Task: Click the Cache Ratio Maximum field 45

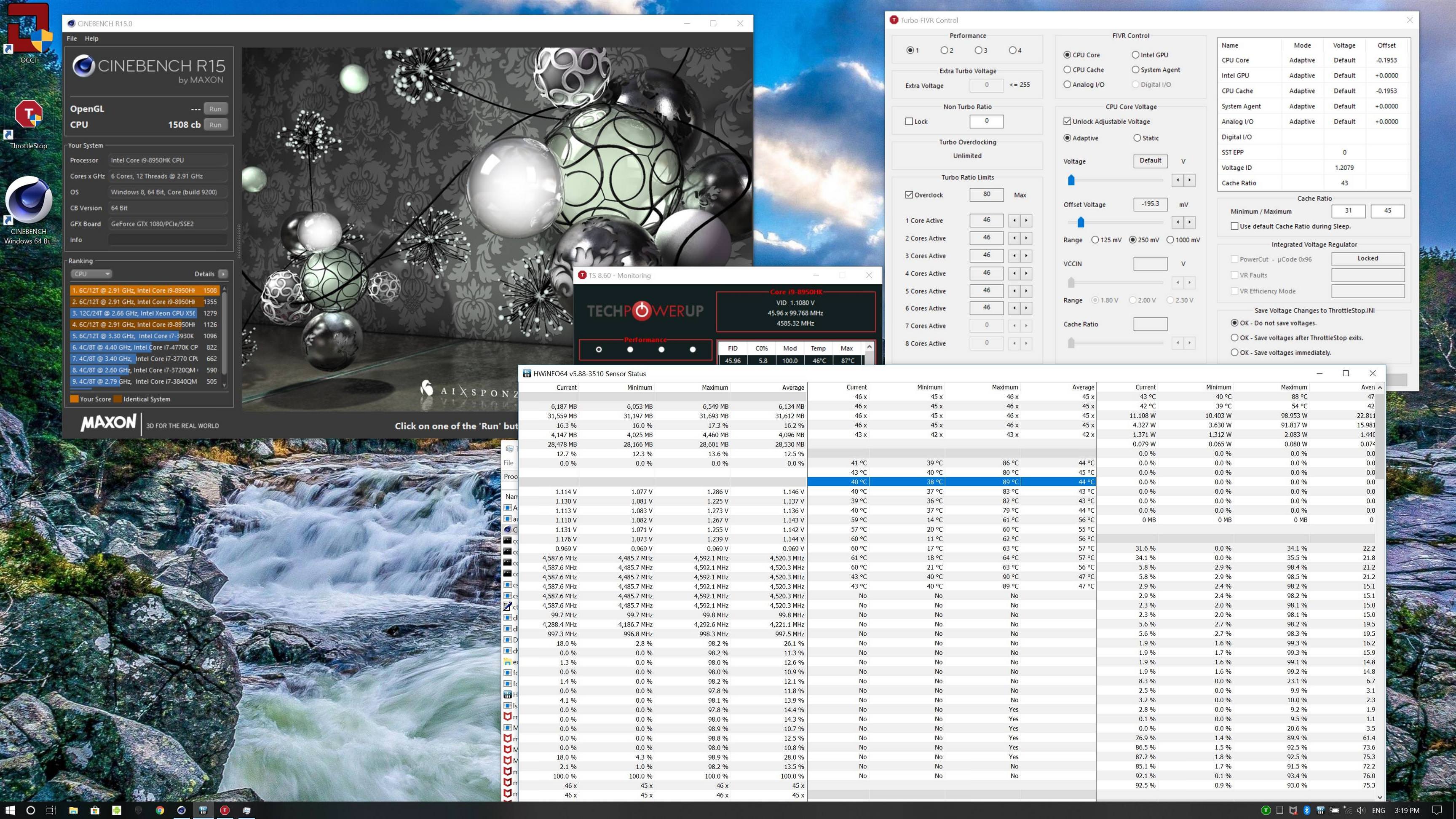Action: [1388, 211]
